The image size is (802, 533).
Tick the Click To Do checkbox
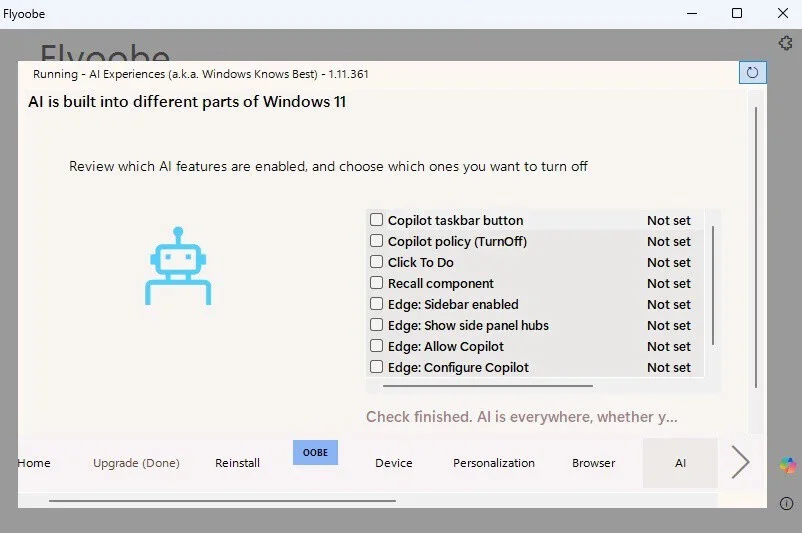[x=376, y=262]
